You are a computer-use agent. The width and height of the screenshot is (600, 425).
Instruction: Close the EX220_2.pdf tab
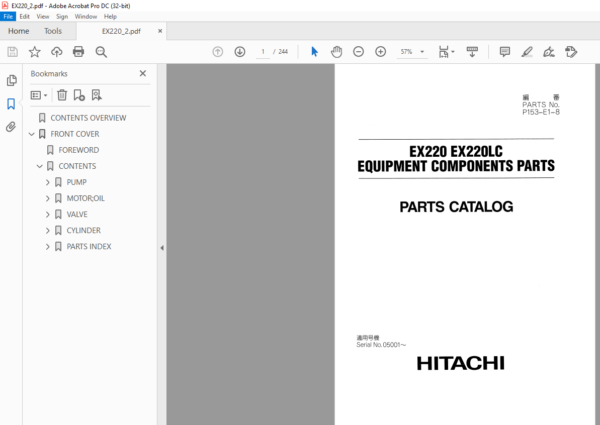point(160,31)
